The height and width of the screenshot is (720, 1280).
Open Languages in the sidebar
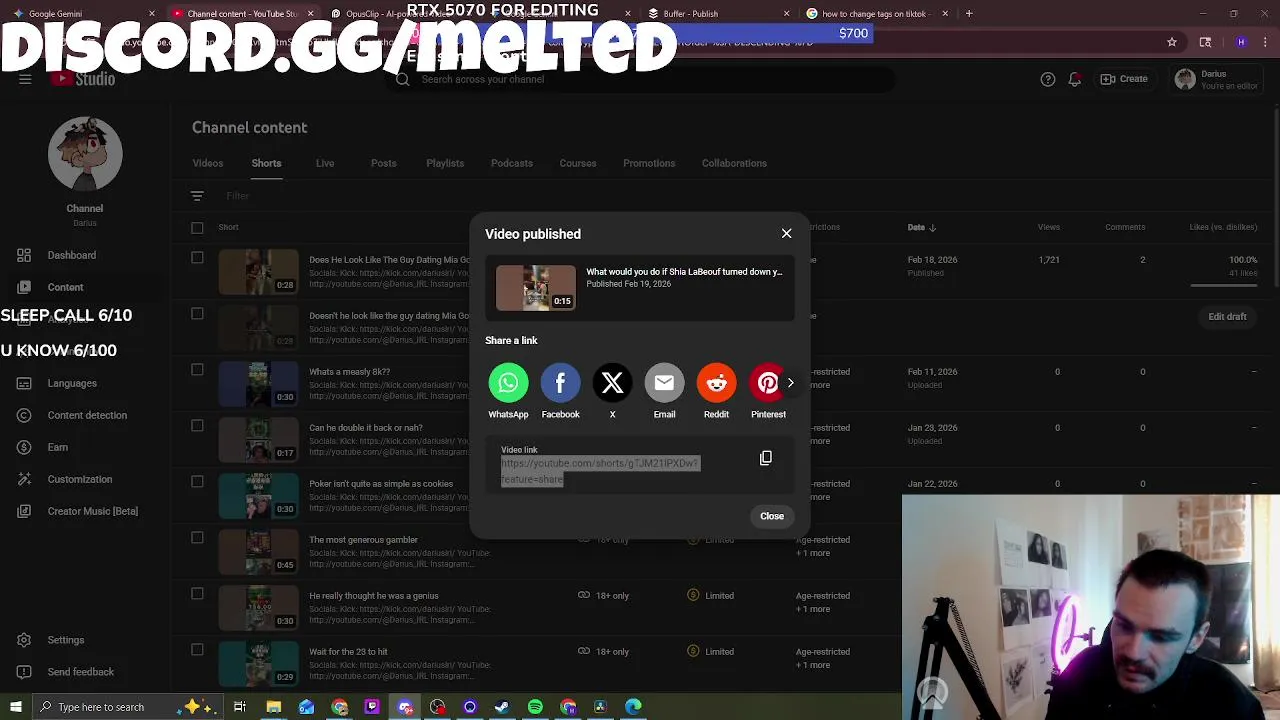(72, 383)
